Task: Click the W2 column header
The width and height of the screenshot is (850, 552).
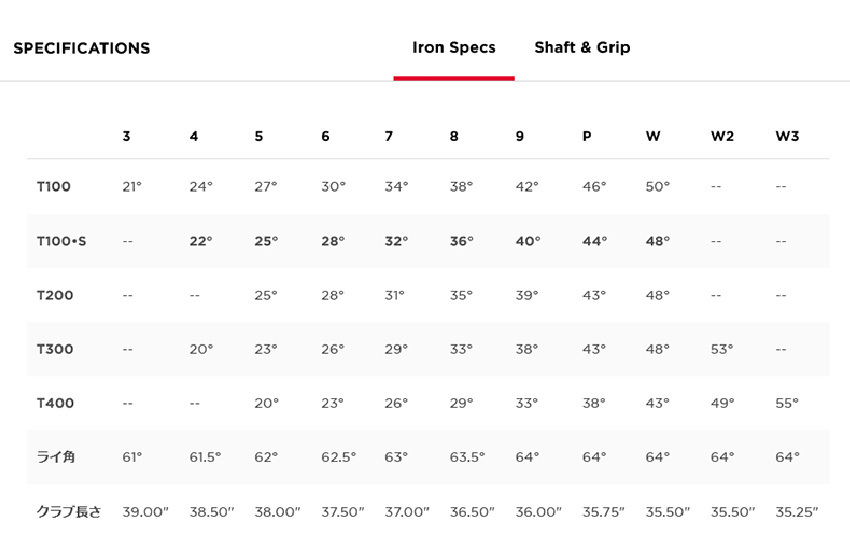Action: tap(722, 136)
